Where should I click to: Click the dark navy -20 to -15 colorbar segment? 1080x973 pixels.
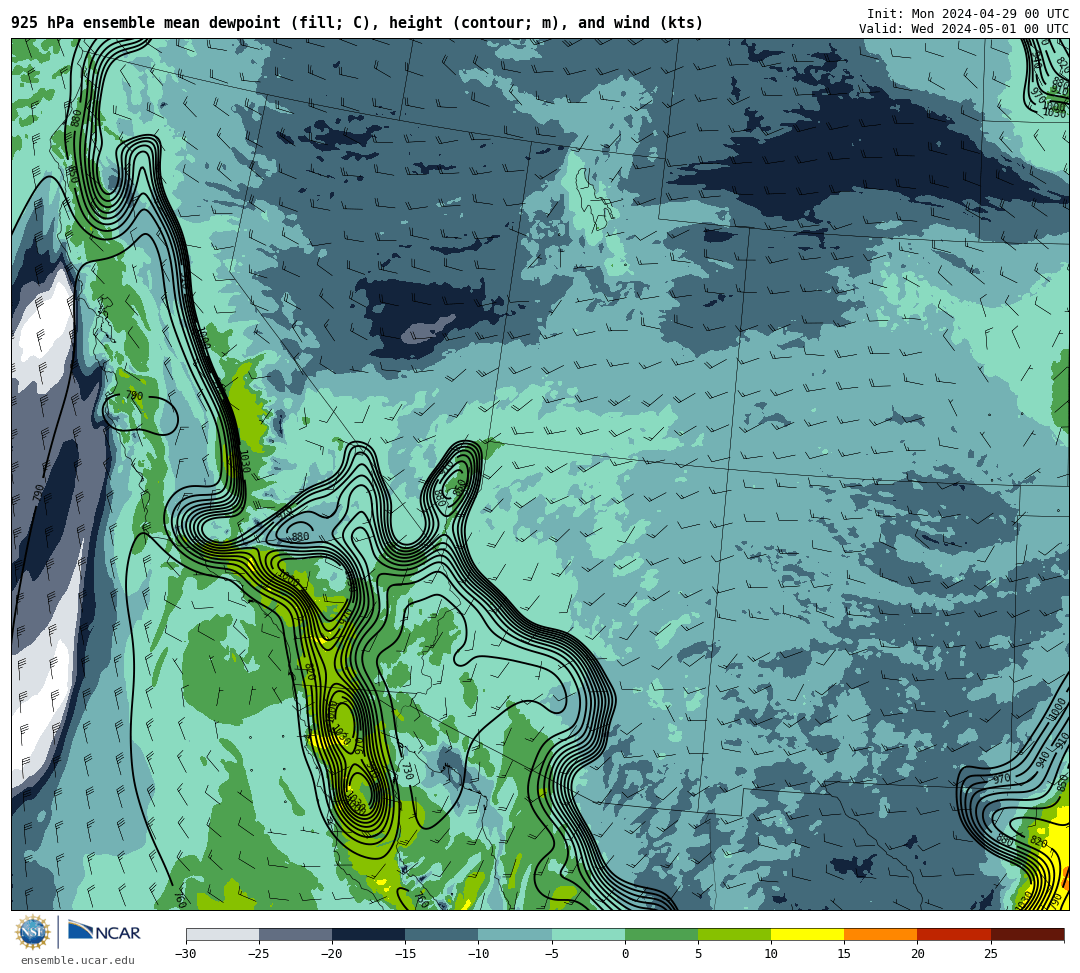pos(368,934)
